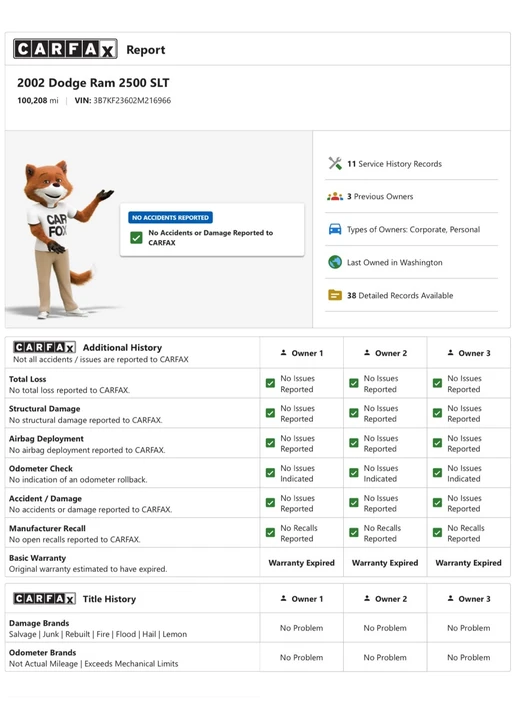Screen dimensions: 528x720
Task: Click the people icon next to 3 Previous Owners
Action: point(335,197)
